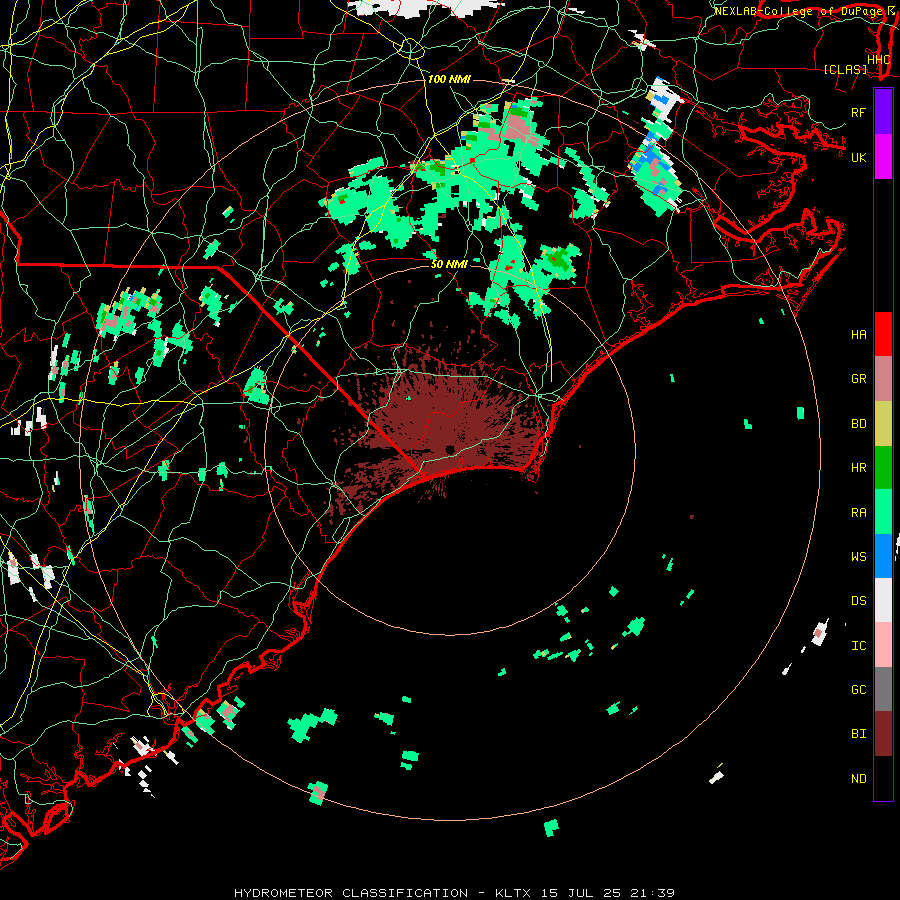Click the [CLAS] units label
Viewport: 900px width, 900px height.
tap(845, 70)
